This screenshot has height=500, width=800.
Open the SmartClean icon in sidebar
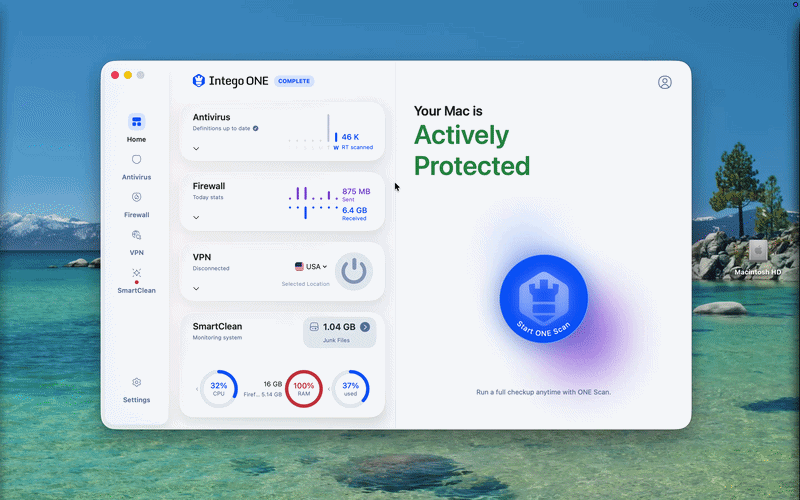coord(136,273)
